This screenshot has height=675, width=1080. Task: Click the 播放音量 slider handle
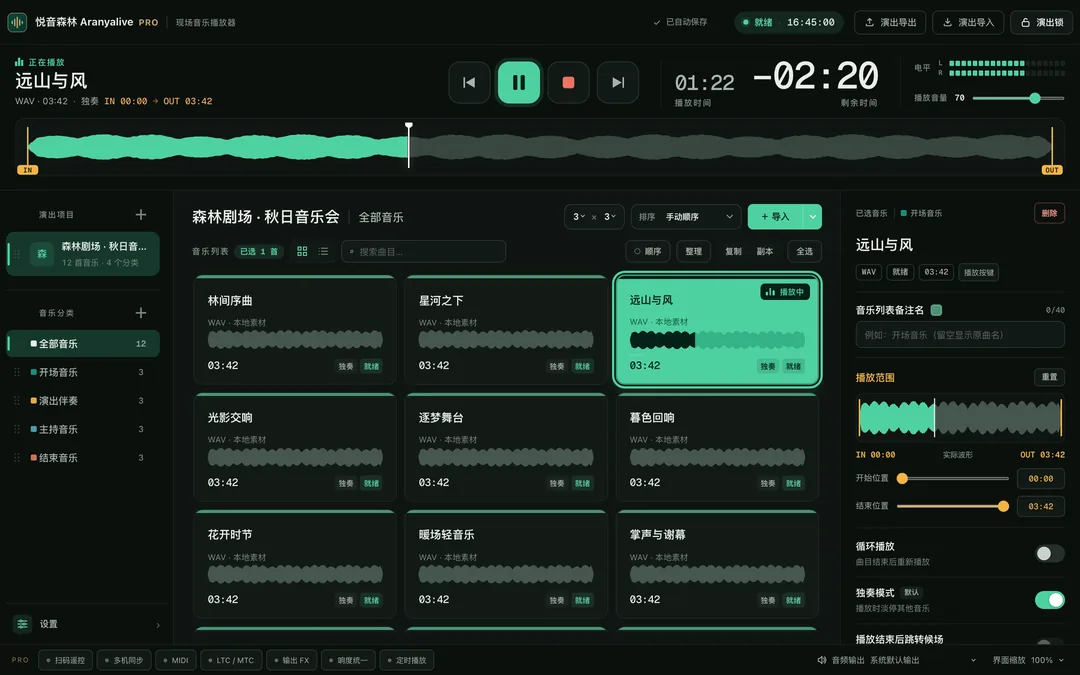(1035, 98)
